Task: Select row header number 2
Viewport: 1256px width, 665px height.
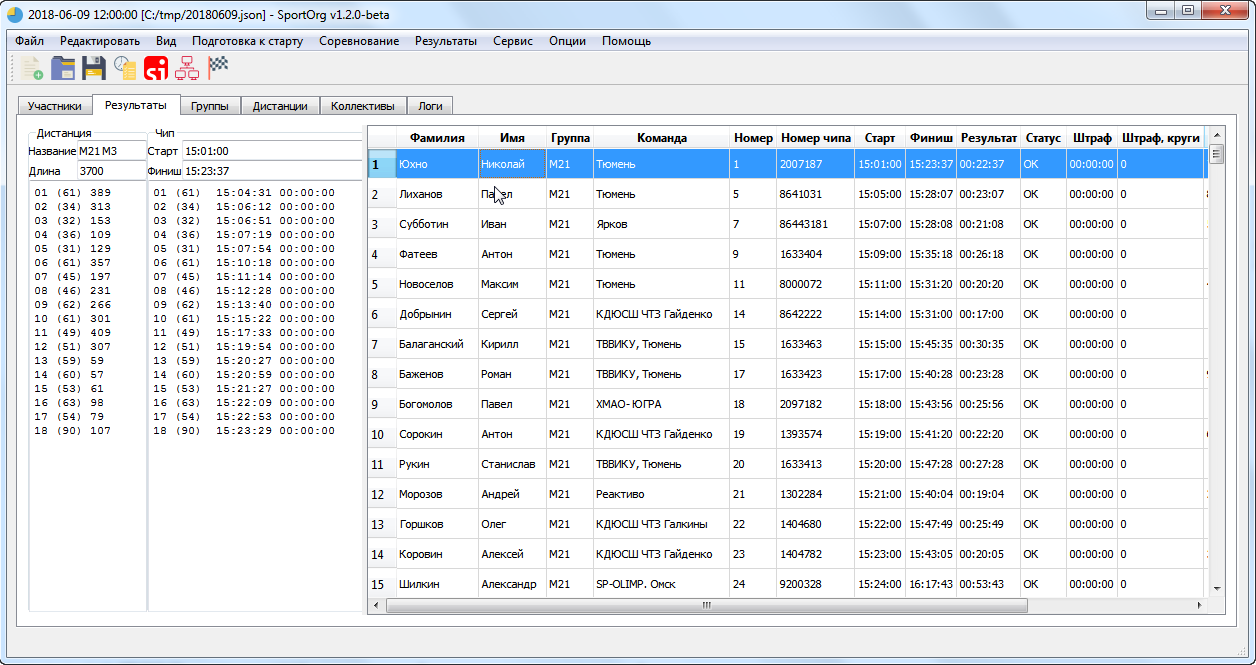Action: pyautogui.click(x=382, y=194)
